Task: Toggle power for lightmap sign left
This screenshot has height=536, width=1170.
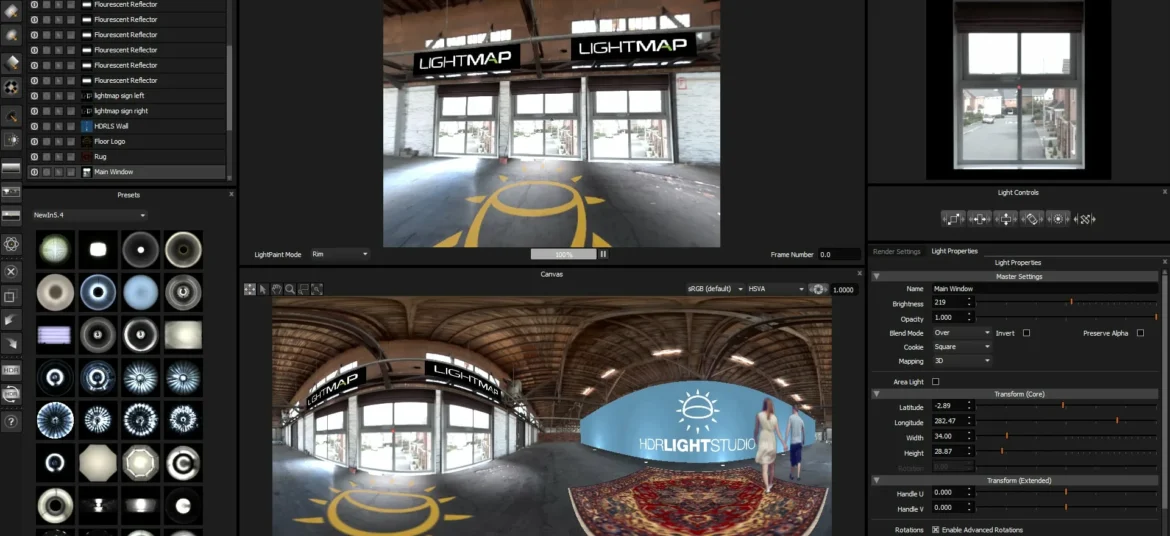Action: (34, 96)
